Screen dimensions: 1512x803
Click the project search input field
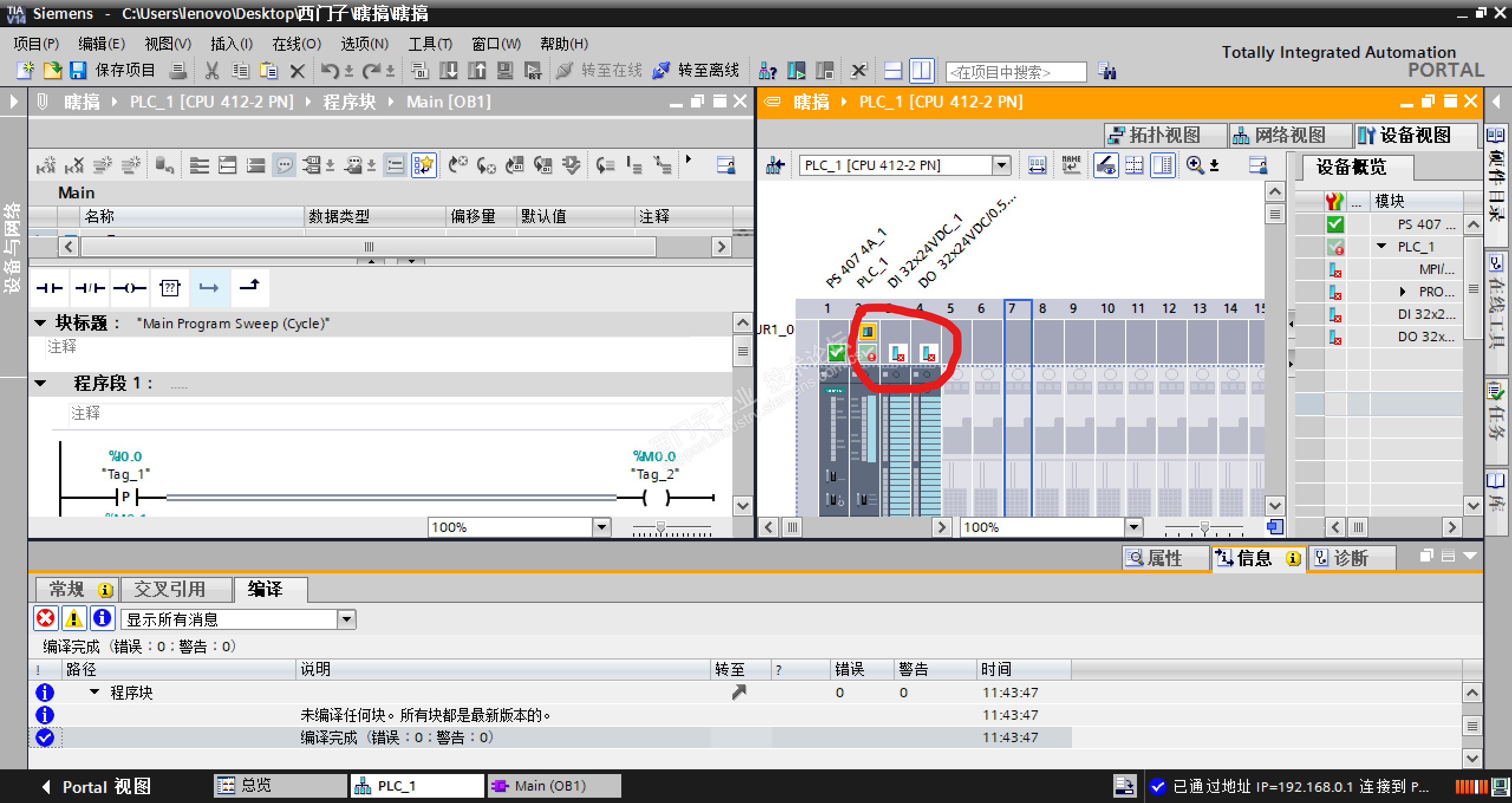(x=1015, y=72)
